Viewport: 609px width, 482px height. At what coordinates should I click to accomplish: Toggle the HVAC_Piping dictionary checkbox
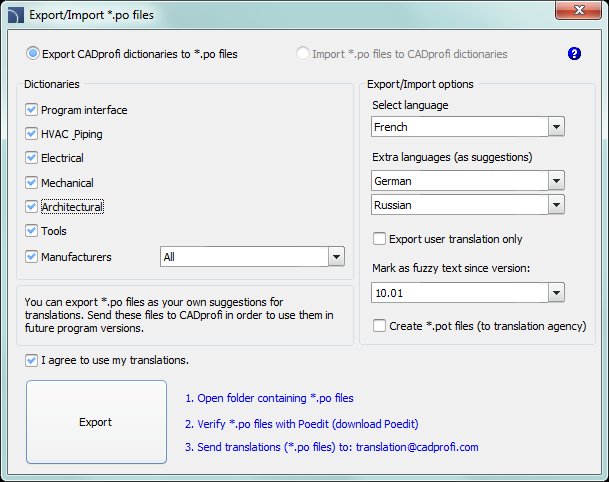click(32, 134)
